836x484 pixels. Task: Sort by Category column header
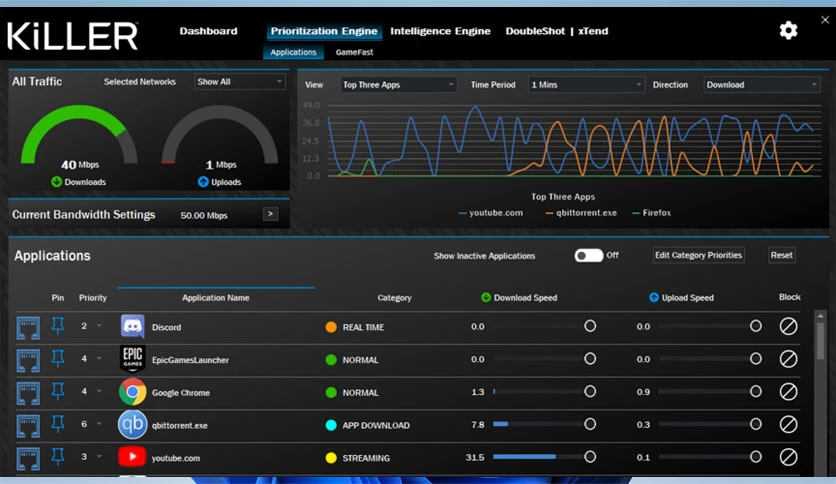(x=395, y=297)
